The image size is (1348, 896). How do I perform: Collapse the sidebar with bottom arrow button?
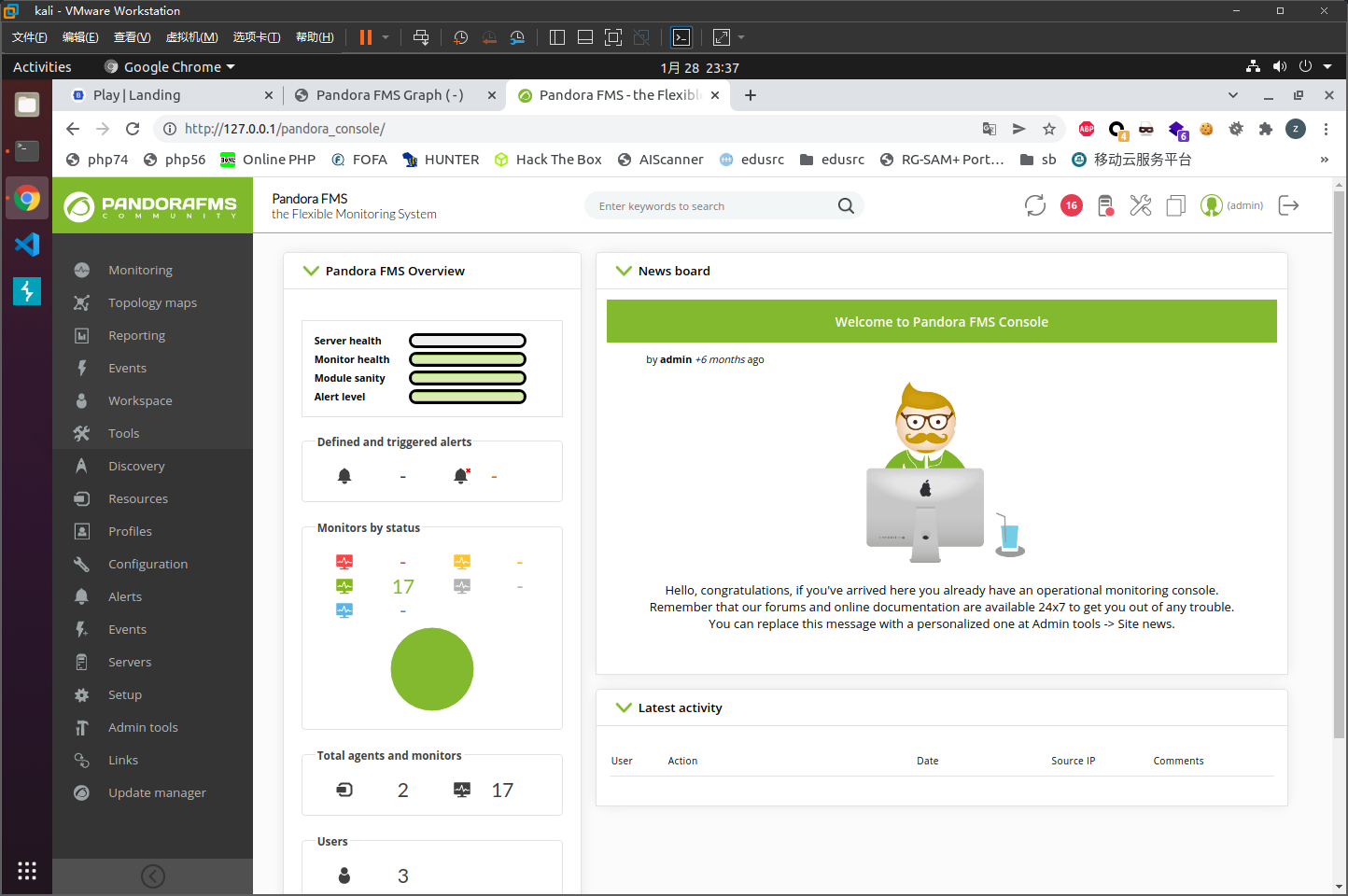(x=153, y=876)
